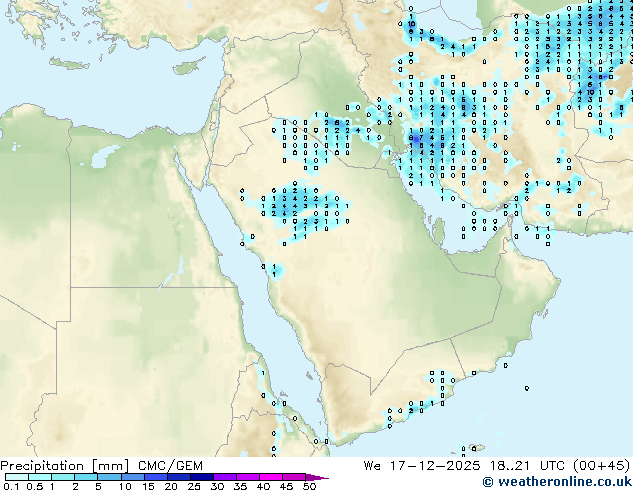The height and width of the screenshot is (490, 634).
Task: Click the 1–2 mm legend color box
Action: pyautogui.click(x=63, y=477)
